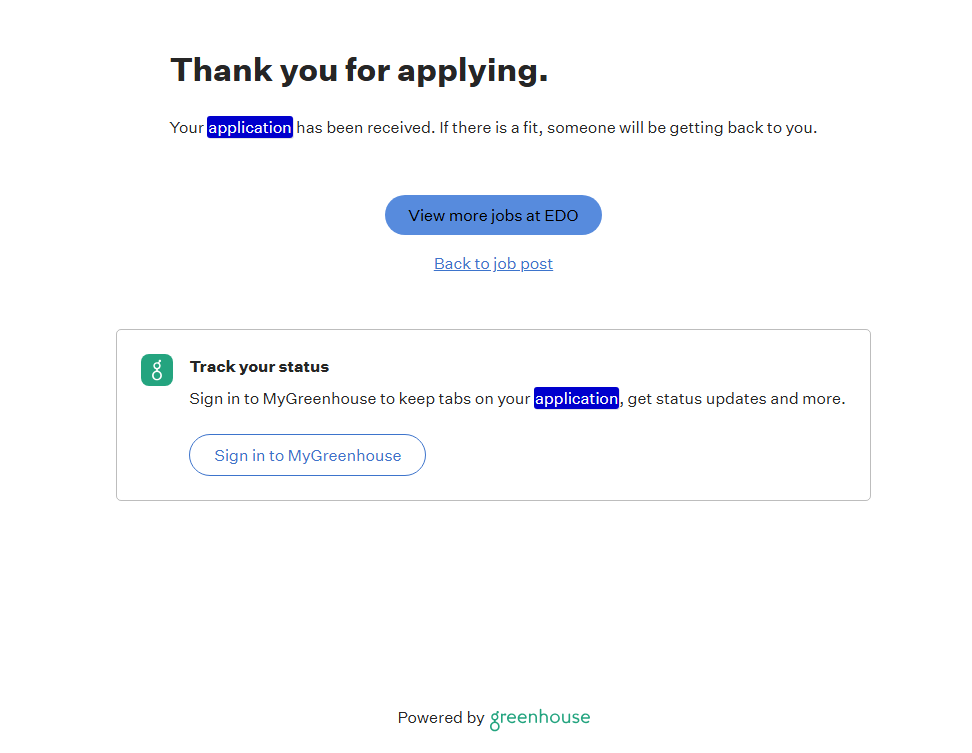The image size is (972, 753).
Task: Click the "Thank you for applying." heading
Action: [x=359, y=70]
